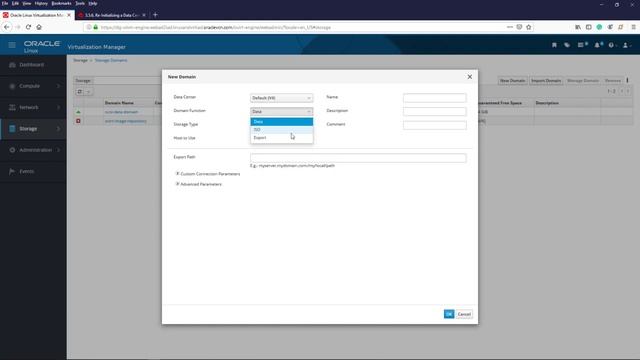640x360 pixels.
Task: Click the Storage sidebar icon
Action: click(x=12, y=129)
